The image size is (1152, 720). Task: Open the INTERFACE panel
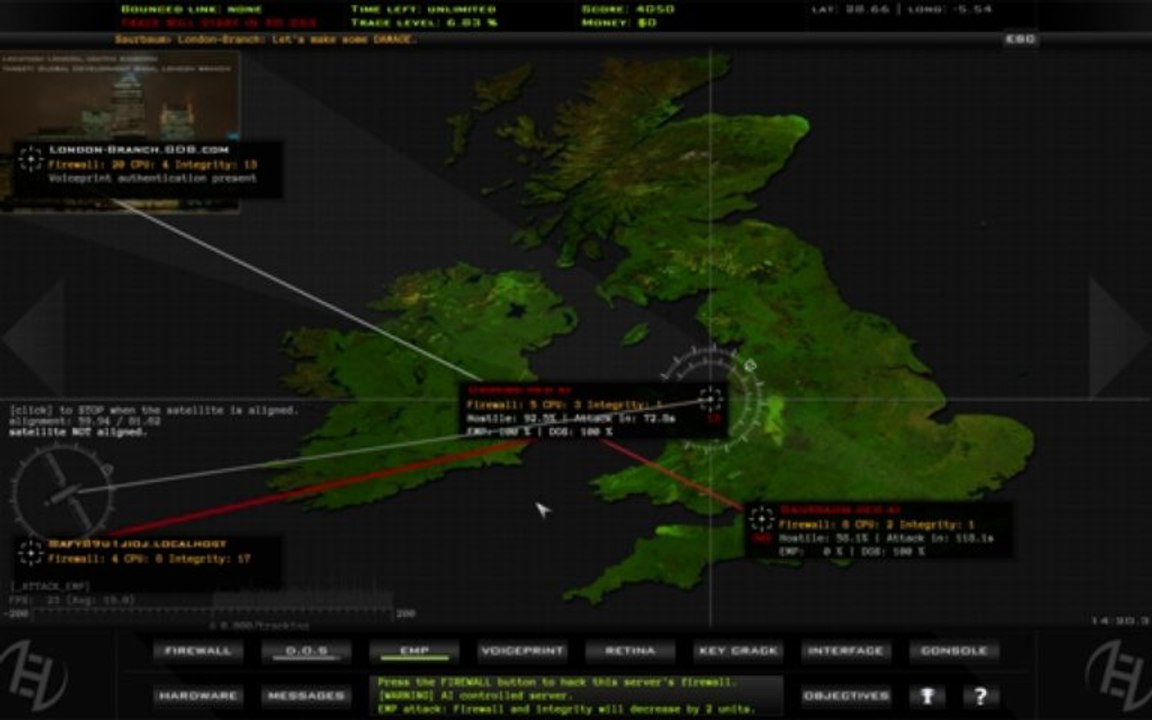coord(846,651)
